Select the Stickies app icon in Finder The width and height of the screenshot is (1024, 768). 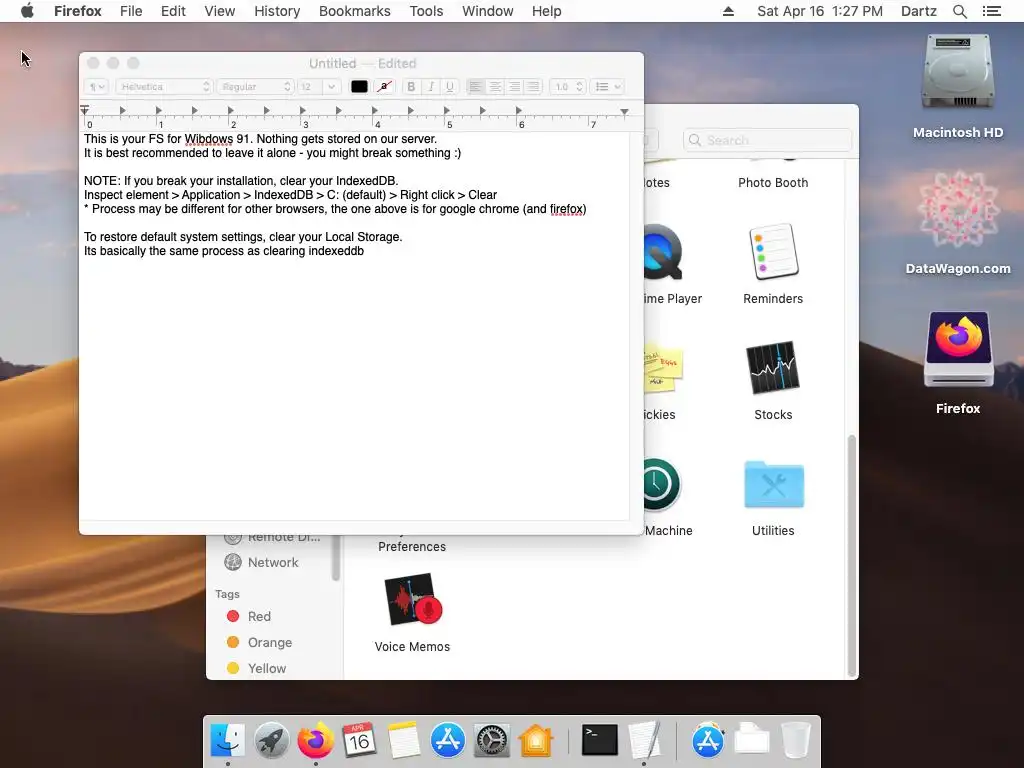click(663, 369)
